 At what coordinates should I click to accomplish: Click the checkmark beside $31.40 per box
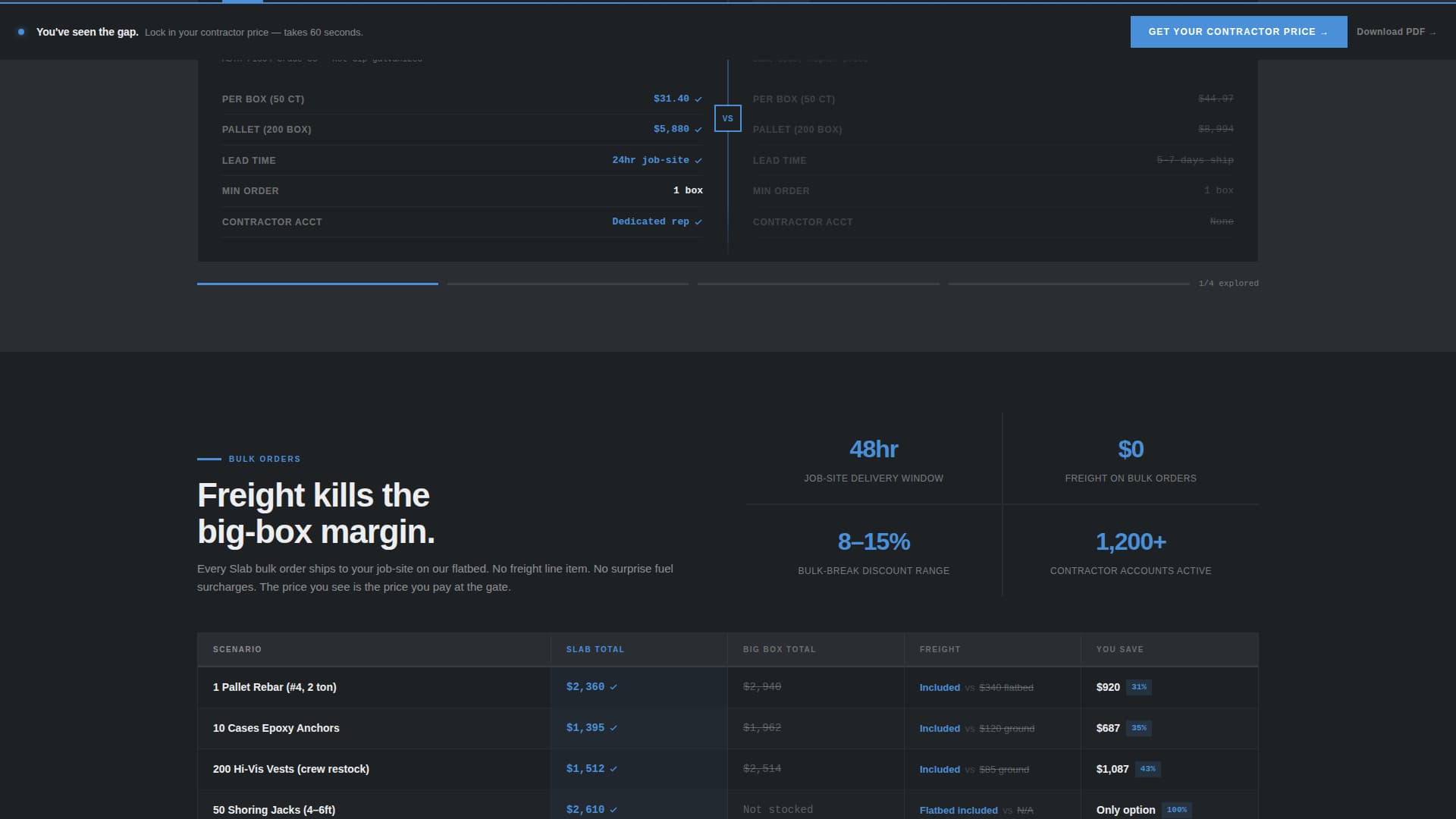click(698, 98)
